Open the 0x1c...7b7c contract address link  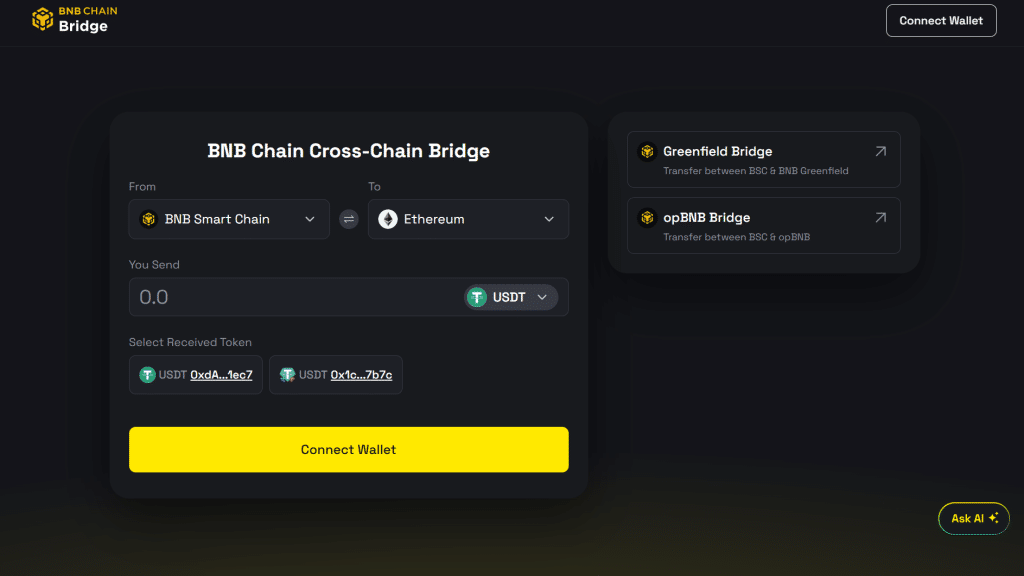point(361,375)
